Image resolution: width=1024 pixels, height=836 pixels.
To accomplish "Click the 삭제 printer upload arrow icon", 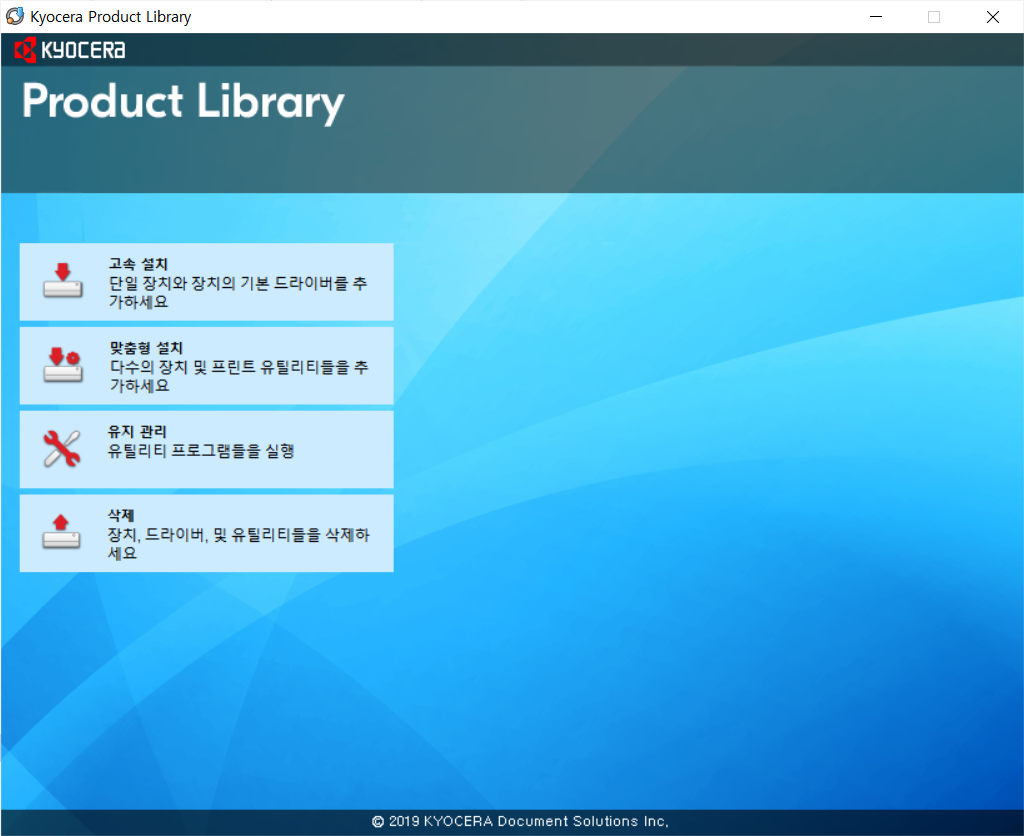I will (61, 532).
